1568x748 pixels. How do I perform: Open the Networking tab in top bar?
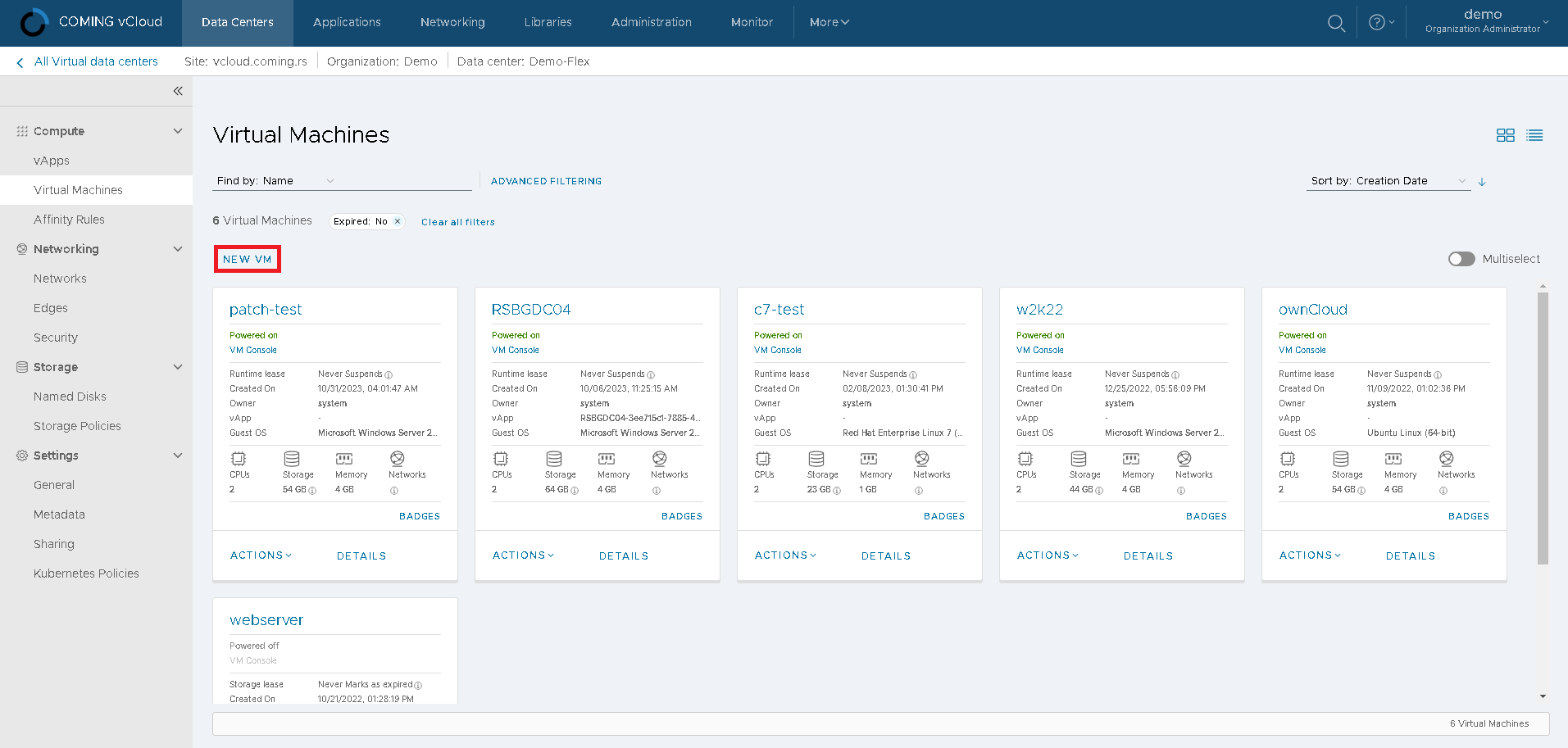452,22
